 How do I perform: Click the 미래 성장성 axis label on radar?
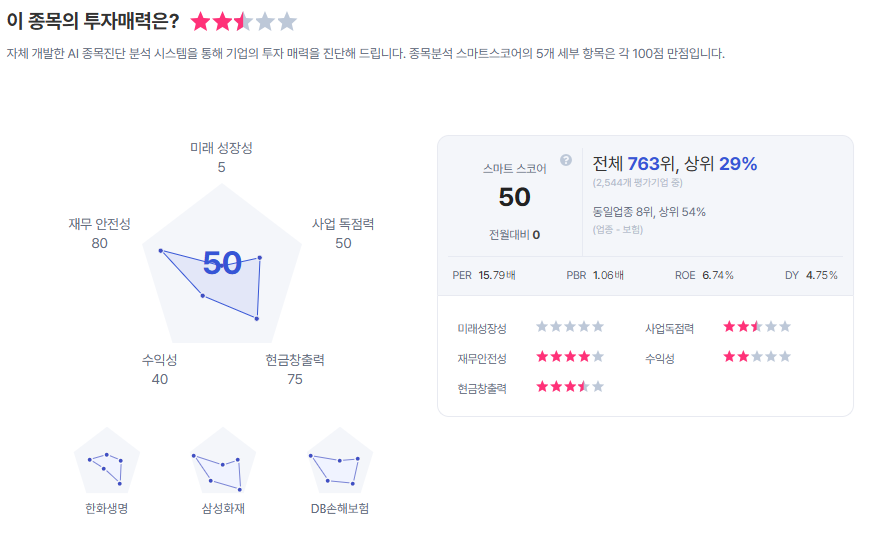(221, 148)
